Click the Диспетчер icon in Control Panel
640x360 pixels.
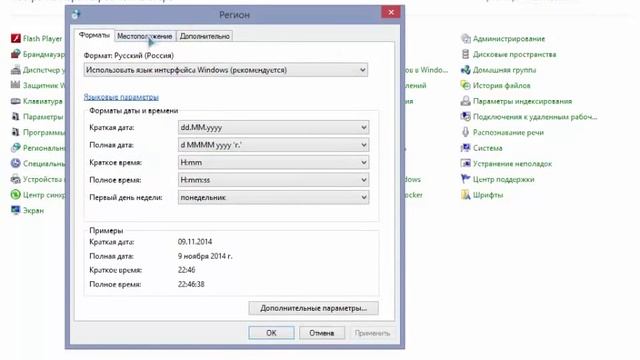tap(16, 70)
